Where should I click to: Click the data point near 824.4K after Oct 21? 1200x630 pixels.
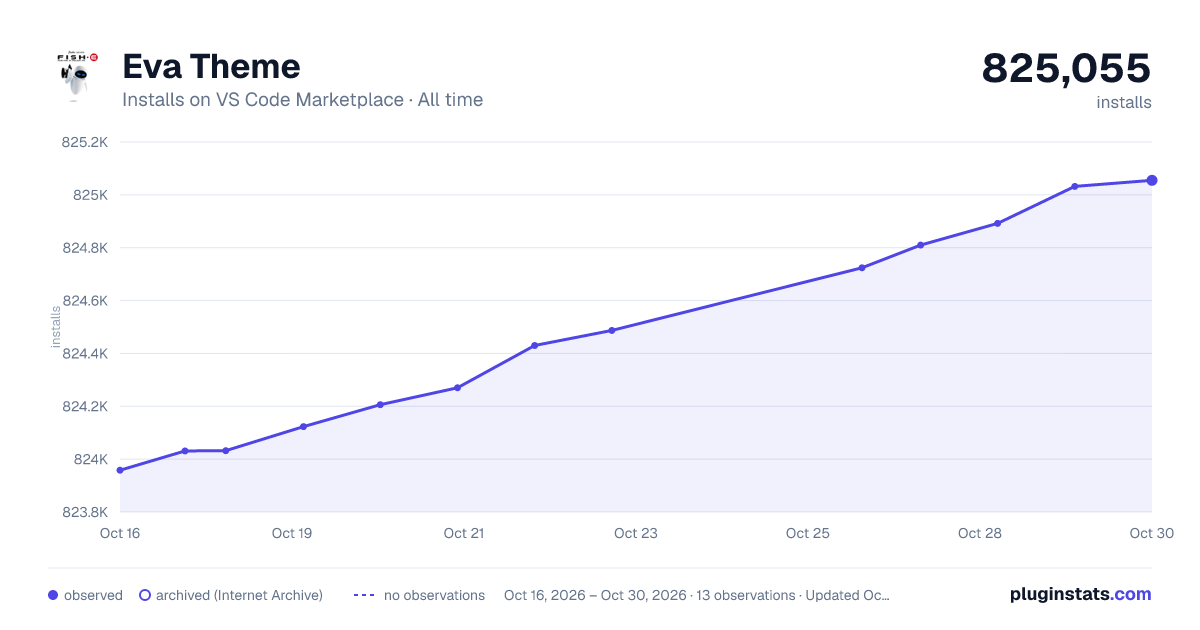coord(535,345)
